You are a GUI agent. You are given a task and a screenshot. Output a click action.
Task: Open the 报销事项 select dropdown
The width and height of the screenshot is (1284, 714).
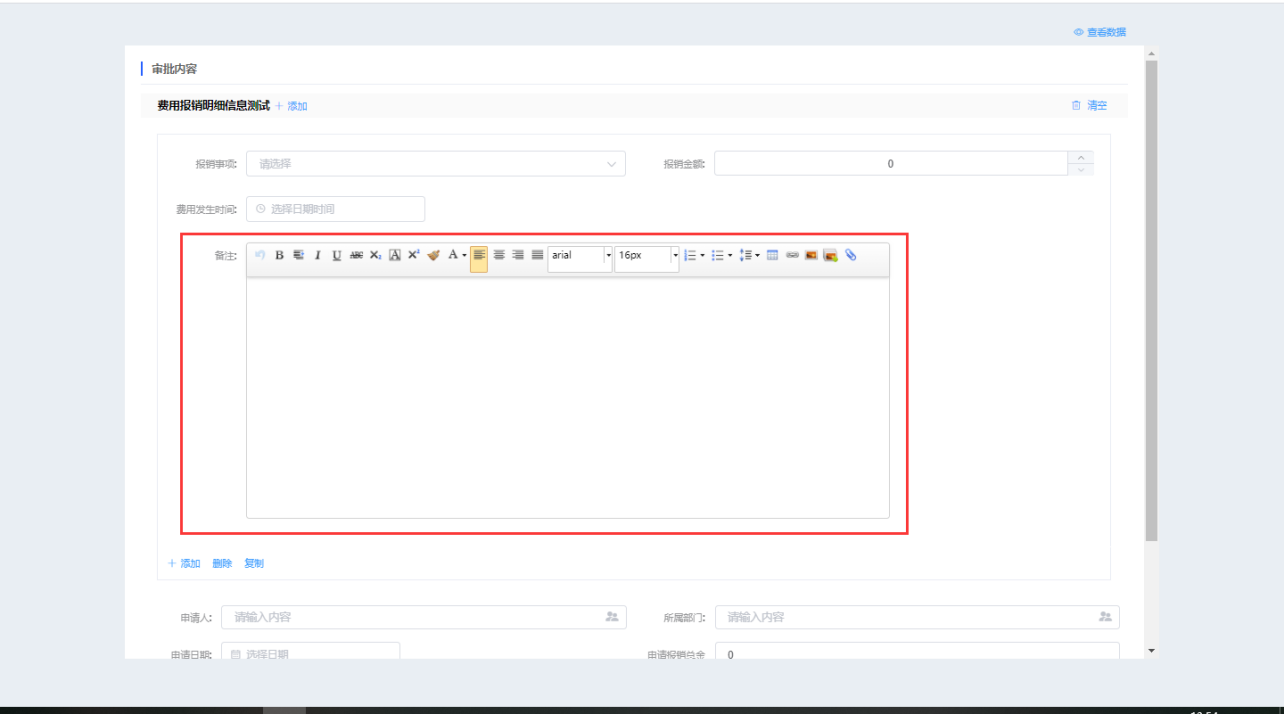436,164
